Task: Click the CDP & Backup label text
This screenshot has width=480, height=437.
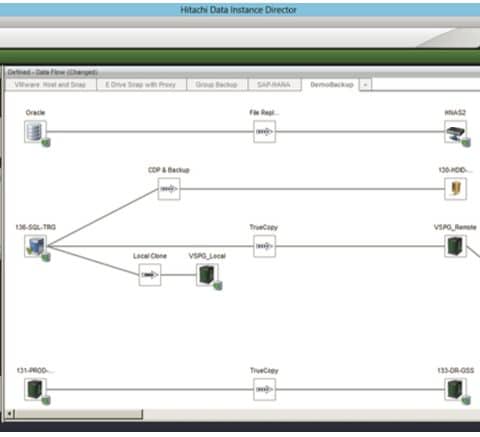Action: [169, 170]
